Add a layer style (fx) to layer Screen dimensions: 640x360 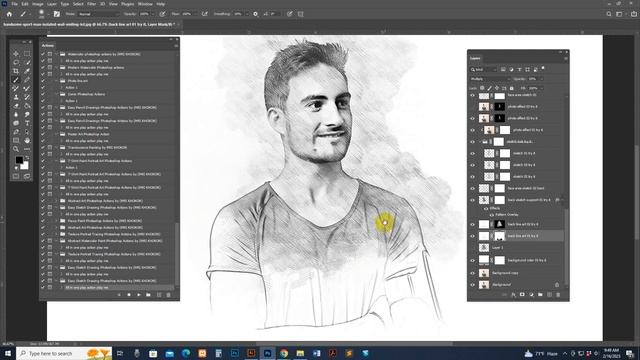point(513,295)
